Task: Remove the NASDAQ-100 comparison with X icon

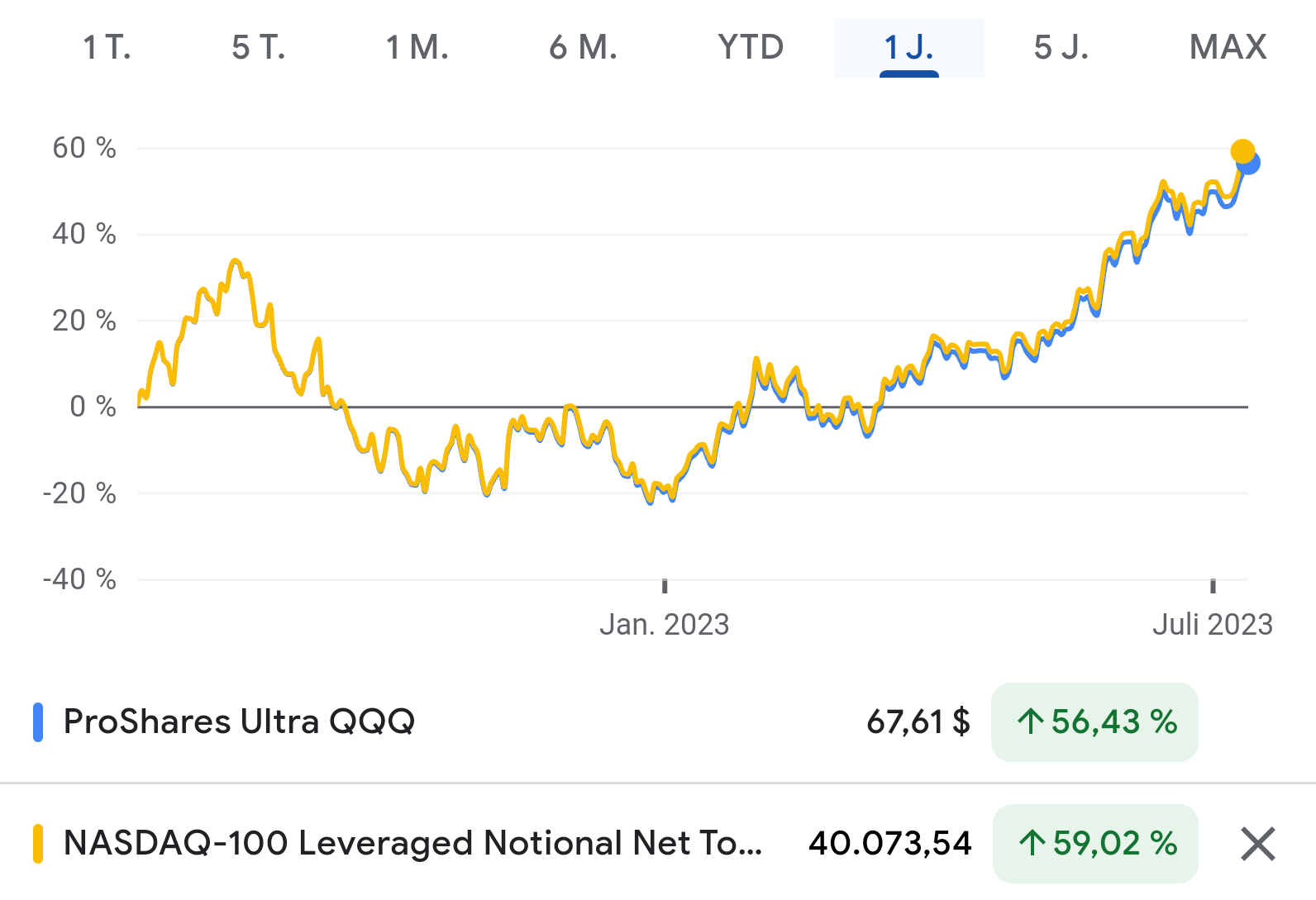Action: click(1257, 844)
